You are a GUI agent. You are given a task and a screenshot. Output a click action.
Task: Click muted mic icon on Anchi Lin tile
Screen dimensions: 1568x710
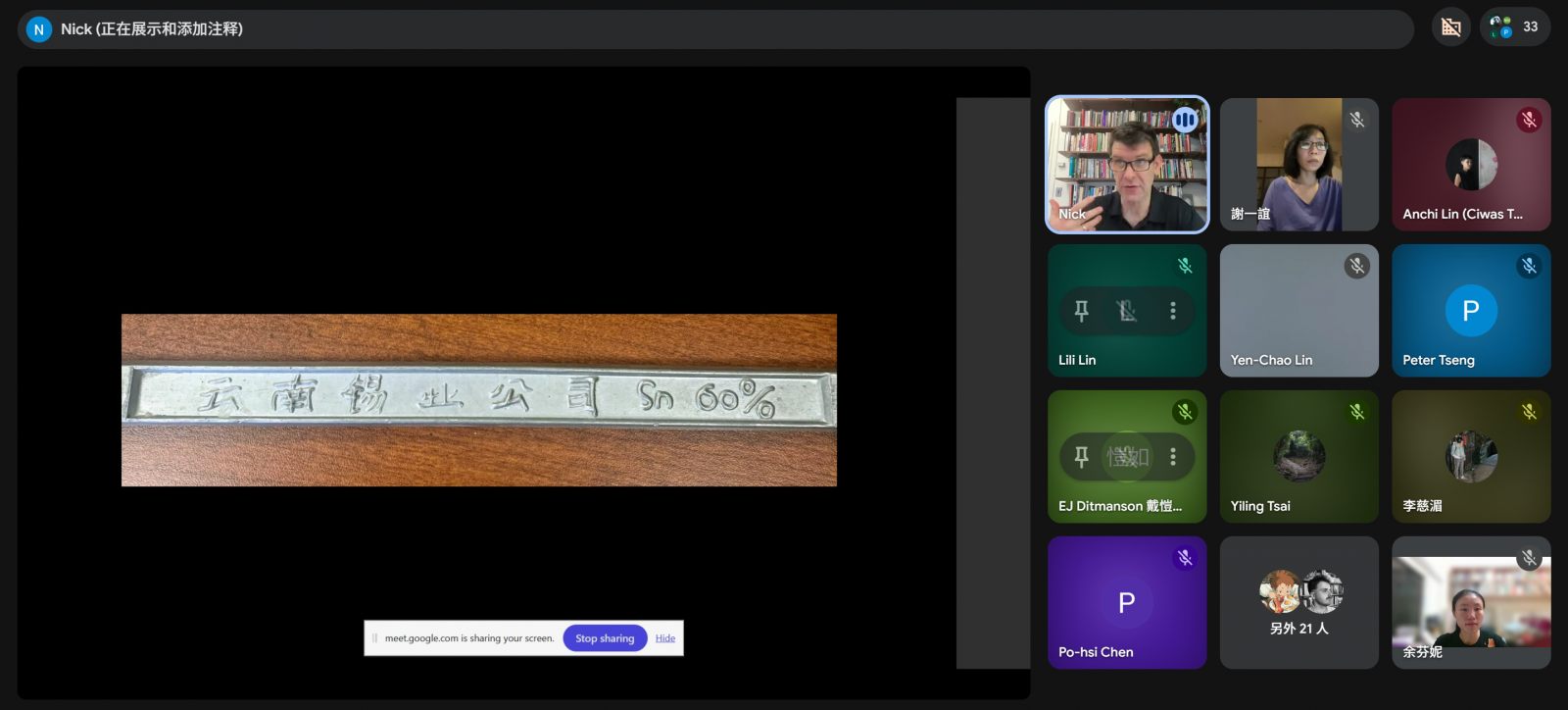(1529, 120)
